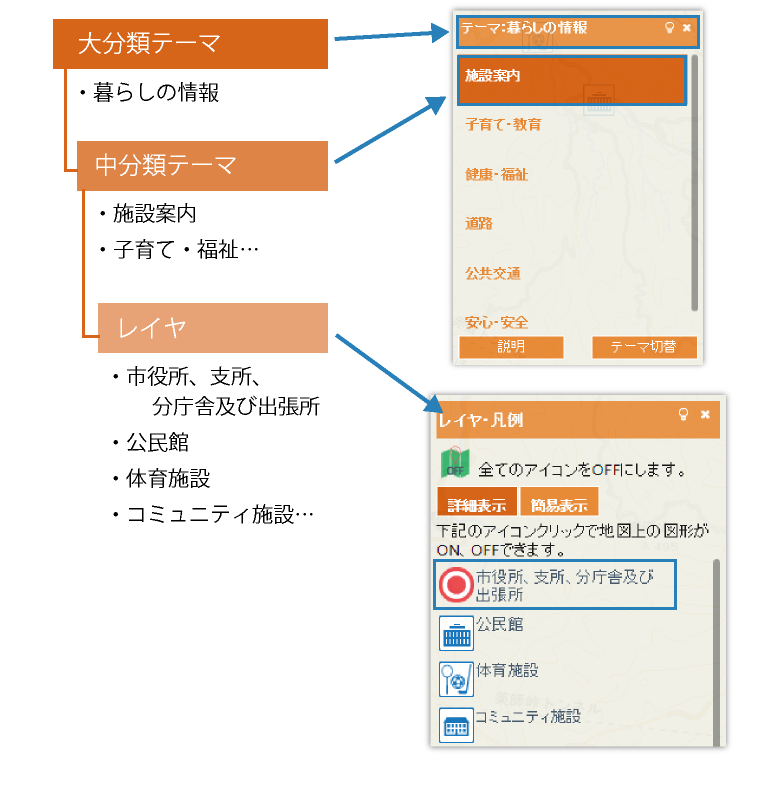Click the theme list scrollbar
This screenshot has height=800, width=780.
click(694, 183)
